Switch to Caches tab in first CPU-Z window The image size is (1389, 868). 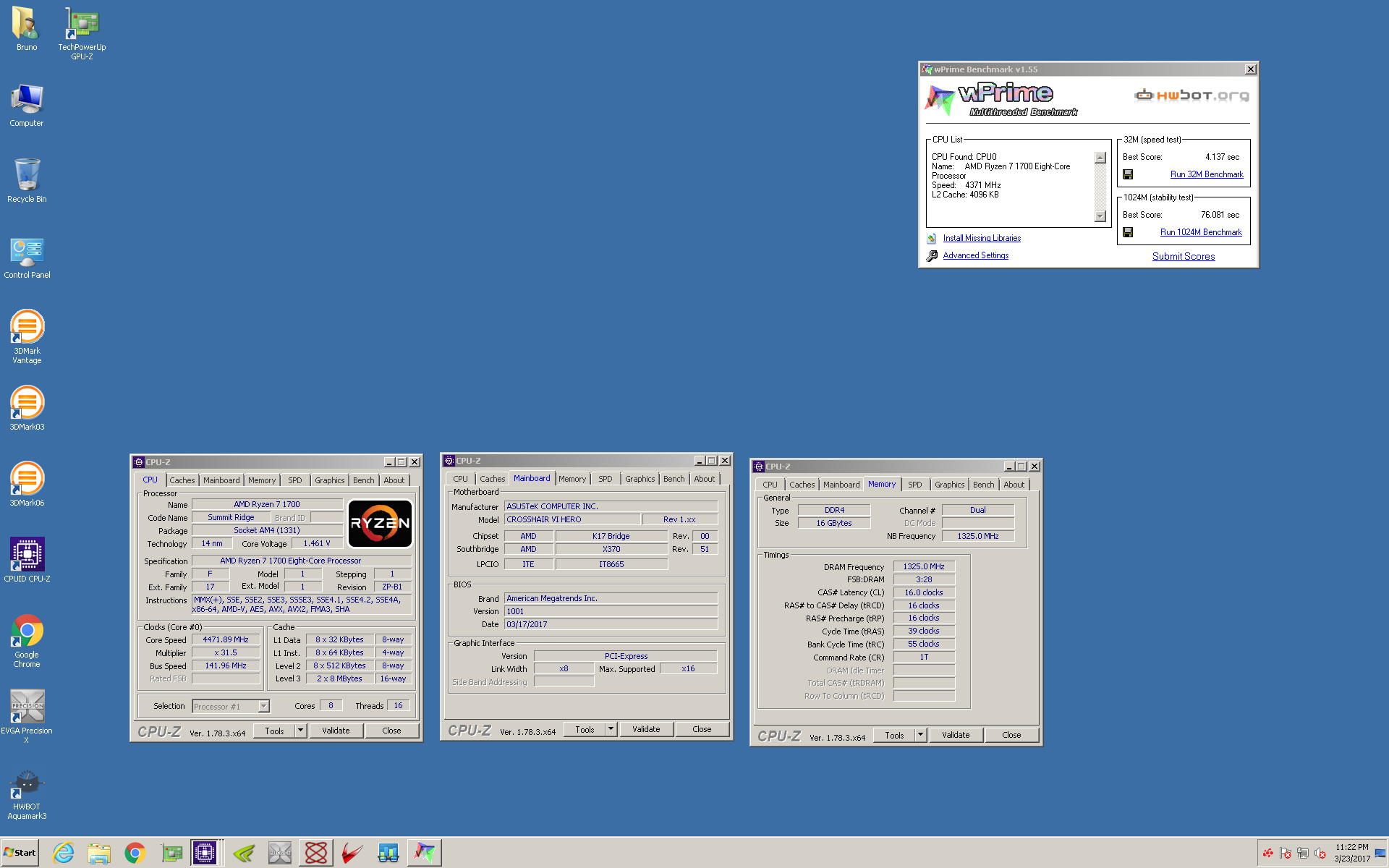point(182,480)
